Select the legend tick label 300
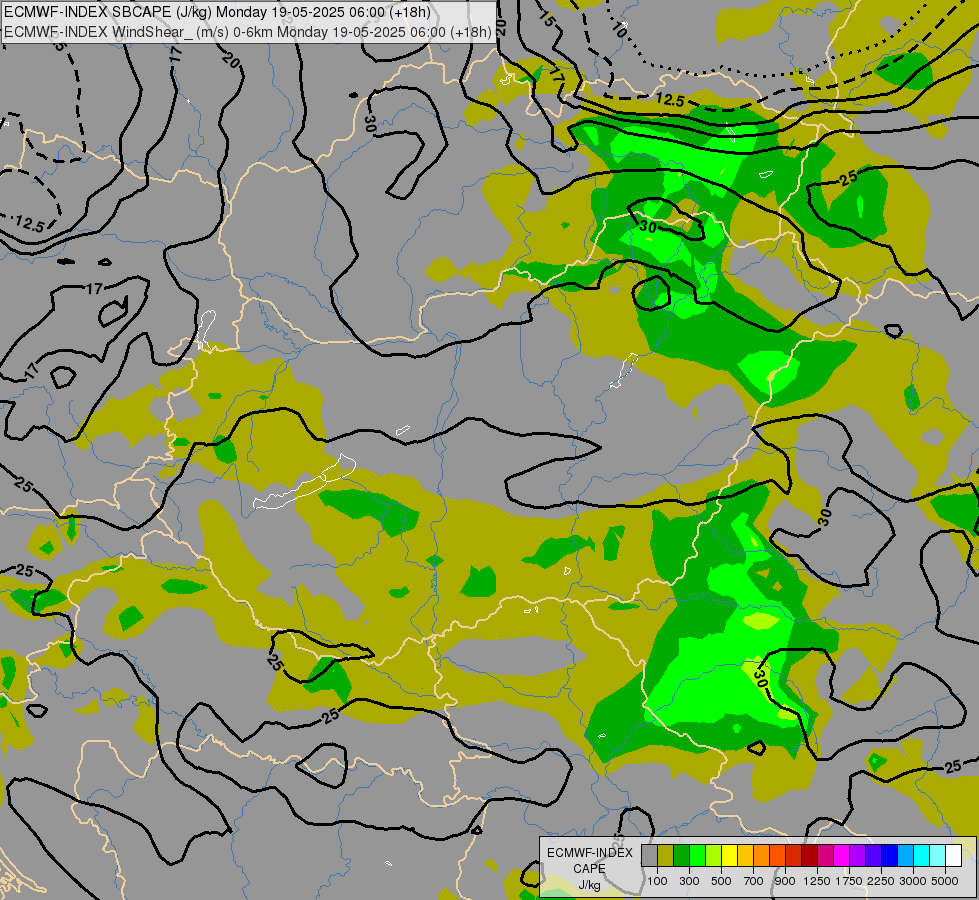This screenshot has height=900, width=979. [x=689, y=881]
